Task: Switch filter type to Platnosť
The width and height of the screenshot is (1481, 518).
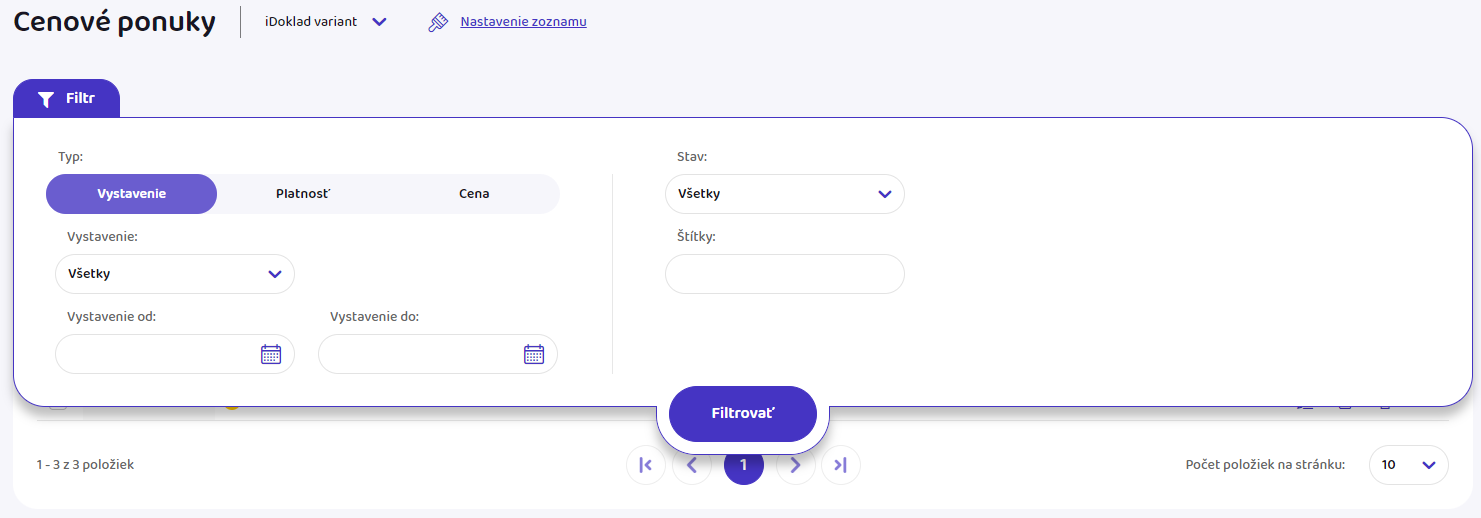Action: [303, 194]
